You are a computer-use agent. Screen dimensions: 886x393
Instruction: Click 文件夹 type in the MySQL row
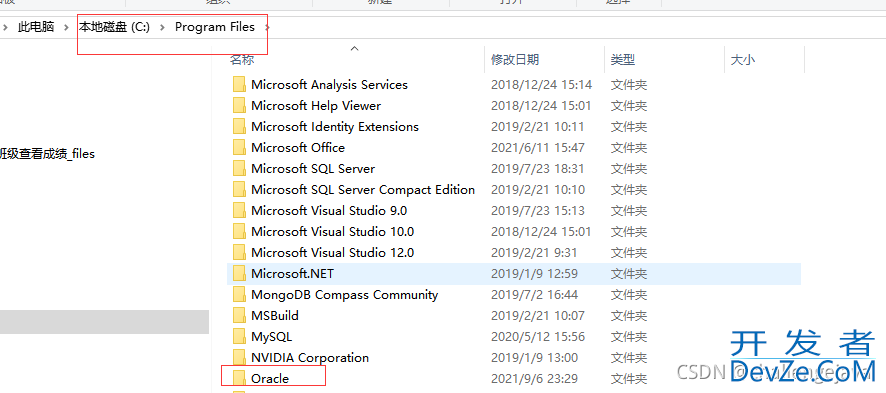coord(628,337)
